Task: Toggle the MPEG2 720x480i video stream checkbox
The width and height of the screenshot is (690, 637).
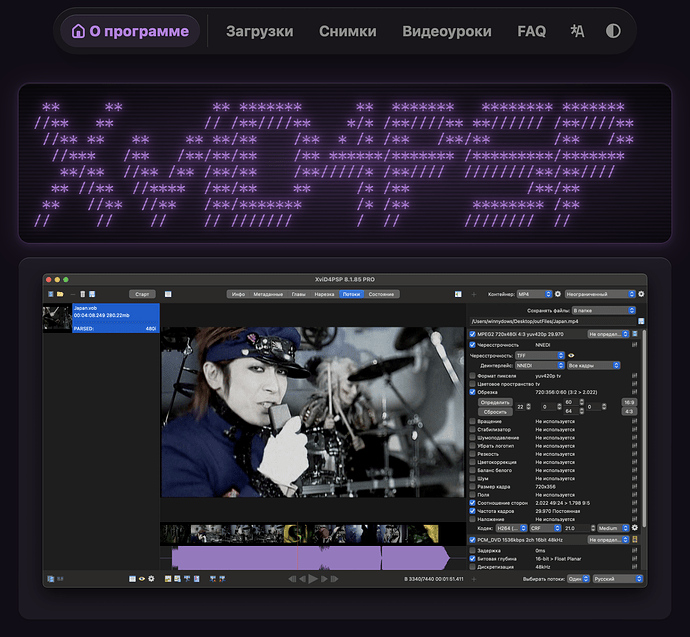Action: coord(473,334)
